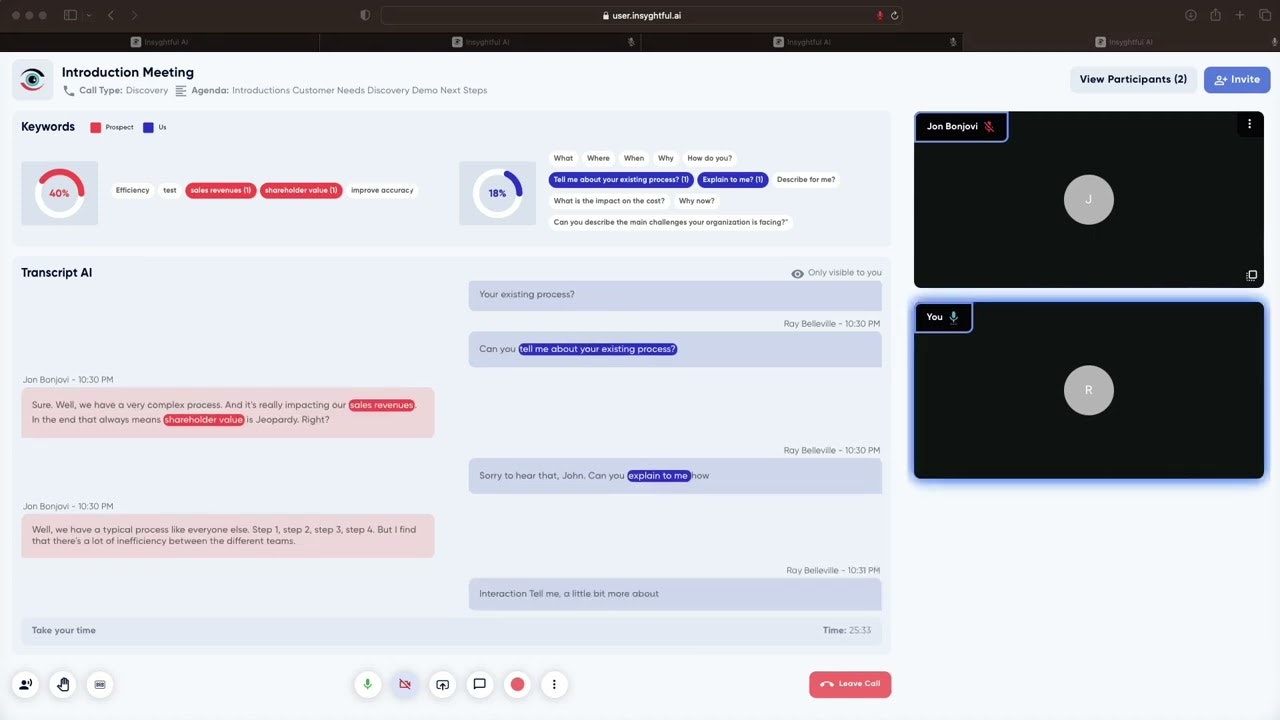Click the speaker participant icon

[x=25, y=684]
